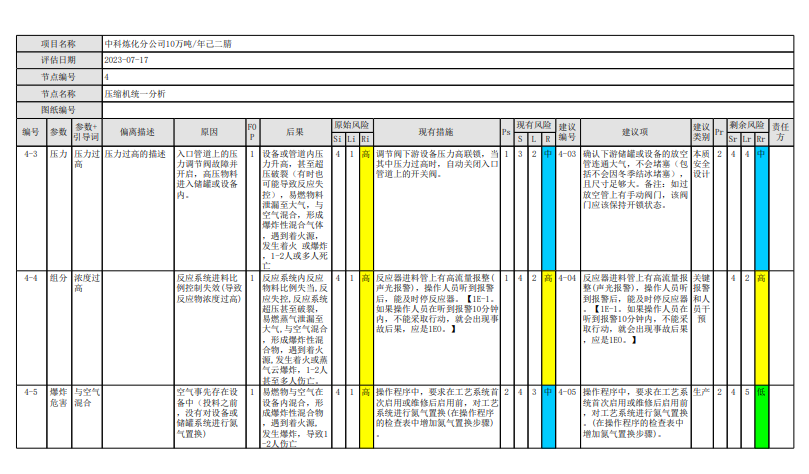
Task: Select the 项目名称 label cell
Action: (59, 44)
